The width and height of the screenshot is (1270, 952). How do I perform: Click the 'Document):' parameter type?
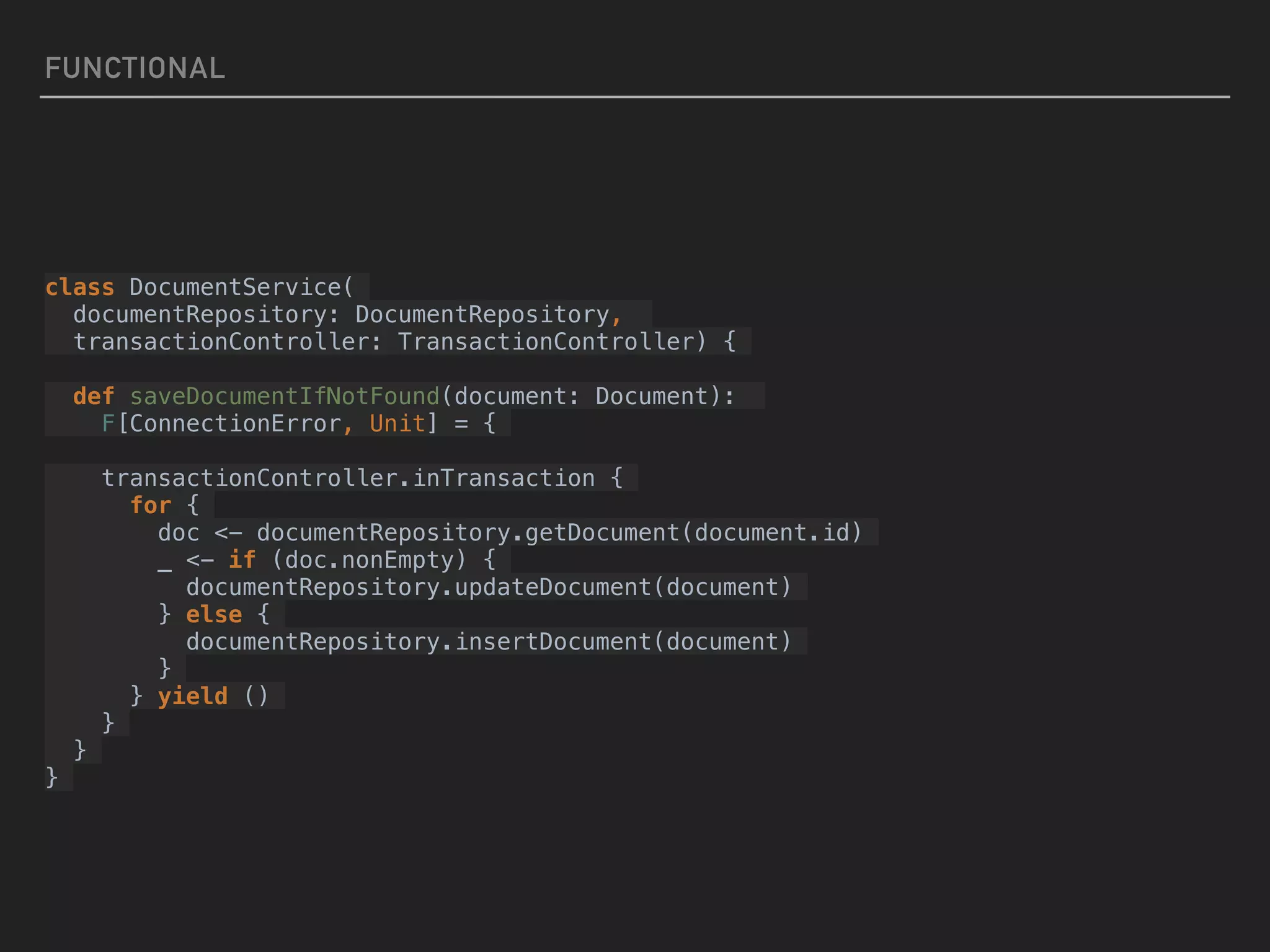[x=665, y=396]
